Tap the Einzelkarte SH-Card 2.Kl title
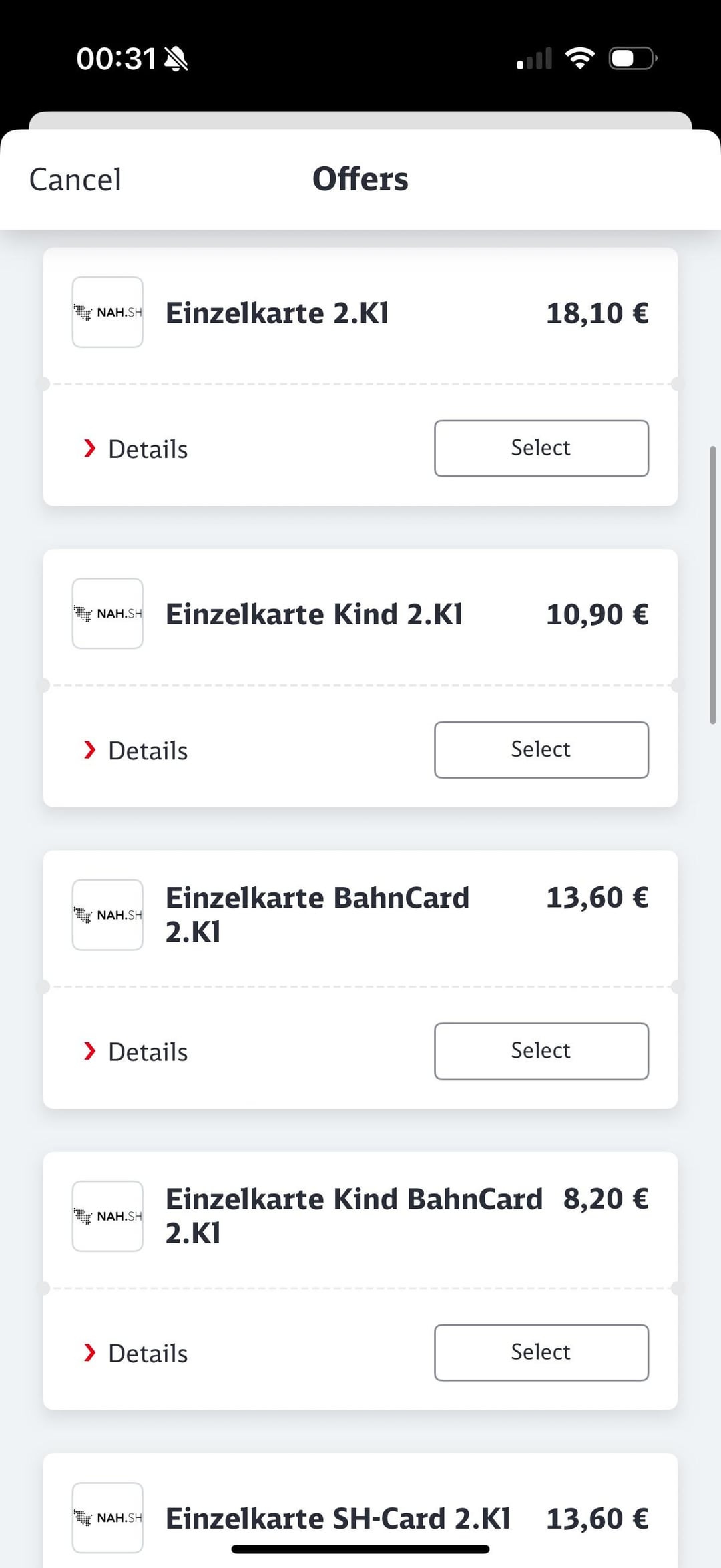The height and width of the screenshot is (1568, 721). point(338,1518)
